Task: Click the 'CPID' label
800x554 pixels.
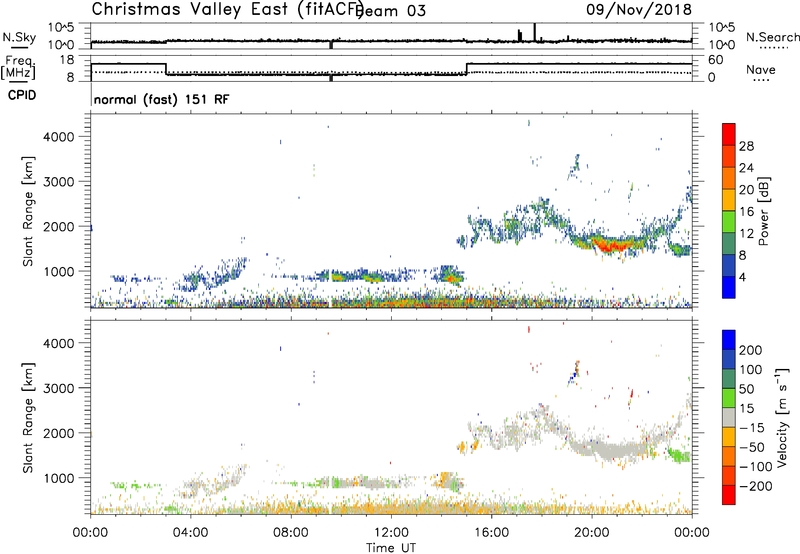Action: click(22, 95)
